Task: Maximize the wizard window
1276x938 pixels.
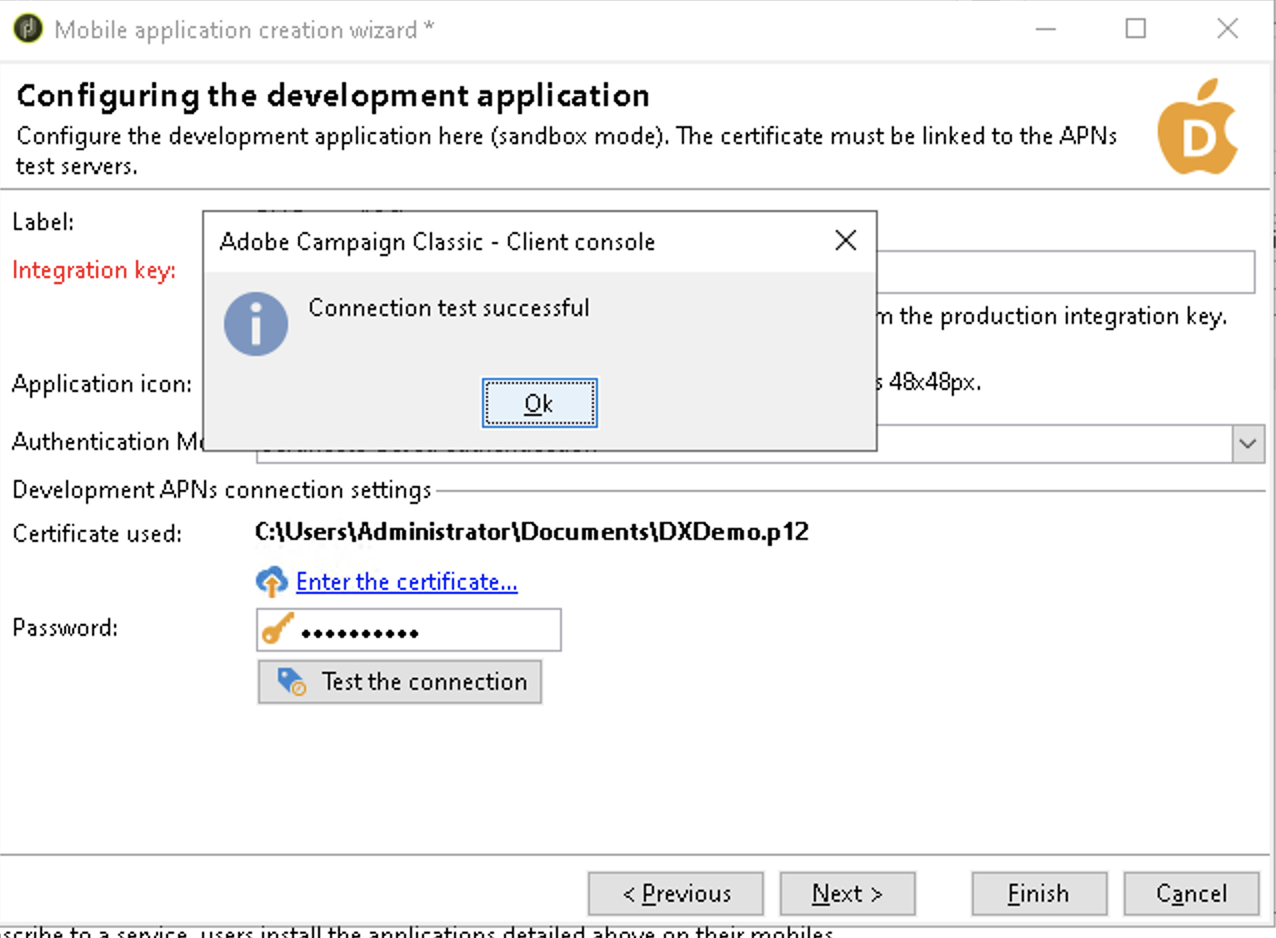Action: click(x=1136, y=28)
